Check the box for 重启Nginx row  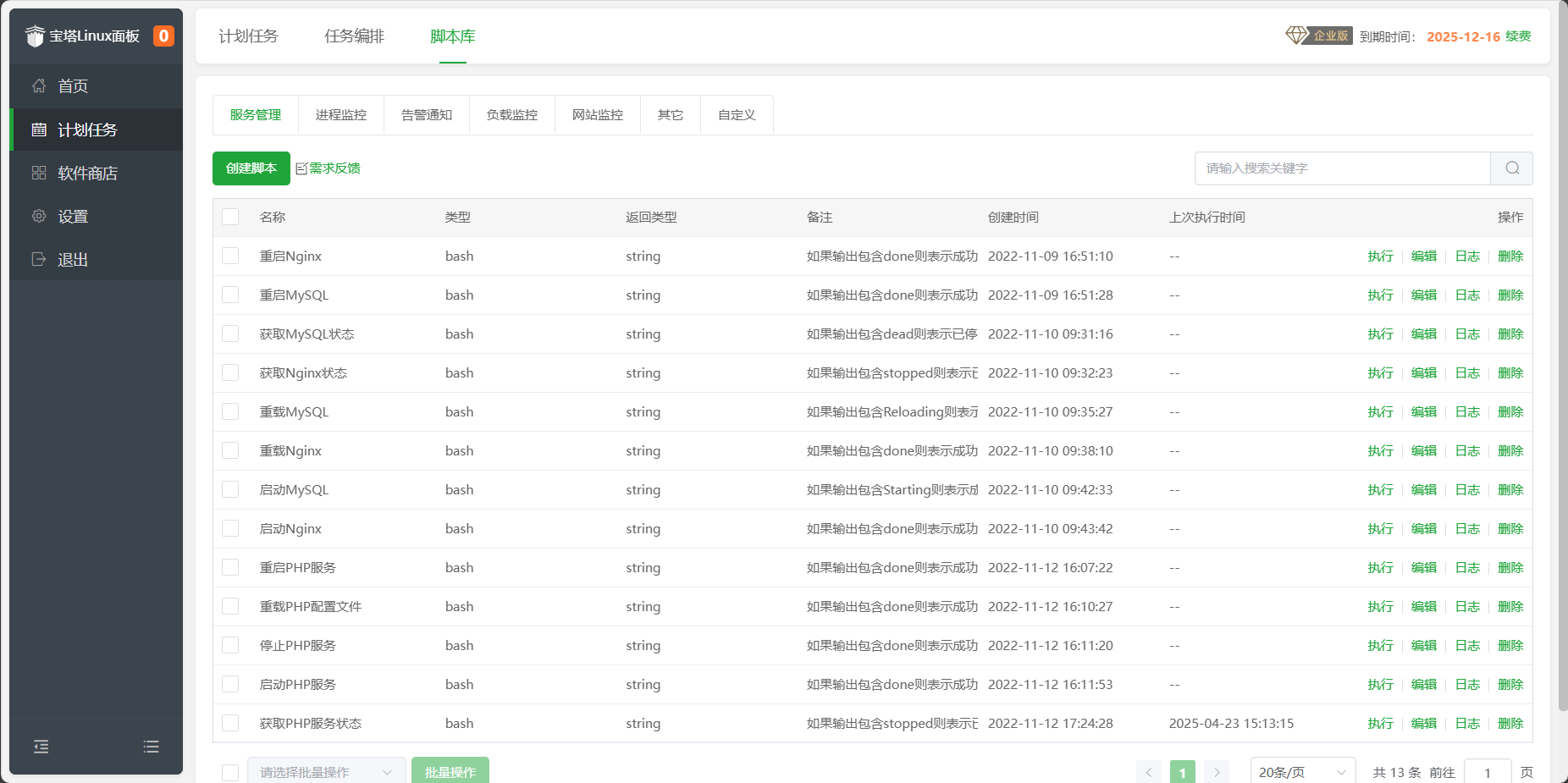pyautogui.click(x=230, y=256)
